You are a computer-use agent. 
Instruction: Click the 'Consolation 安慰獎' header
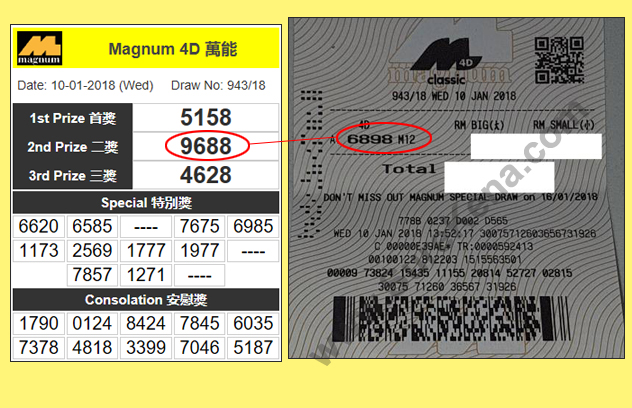point(146,300)
